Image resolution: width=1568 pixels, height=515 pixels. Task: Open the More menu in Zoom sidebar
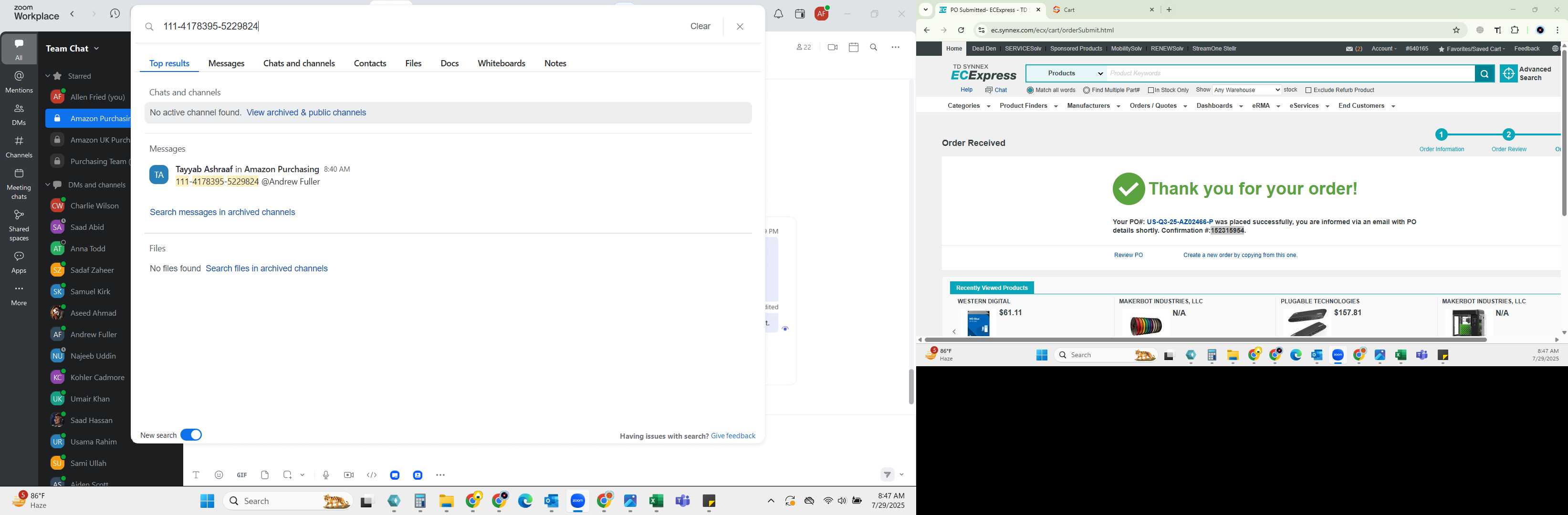[x=19, y=296]
